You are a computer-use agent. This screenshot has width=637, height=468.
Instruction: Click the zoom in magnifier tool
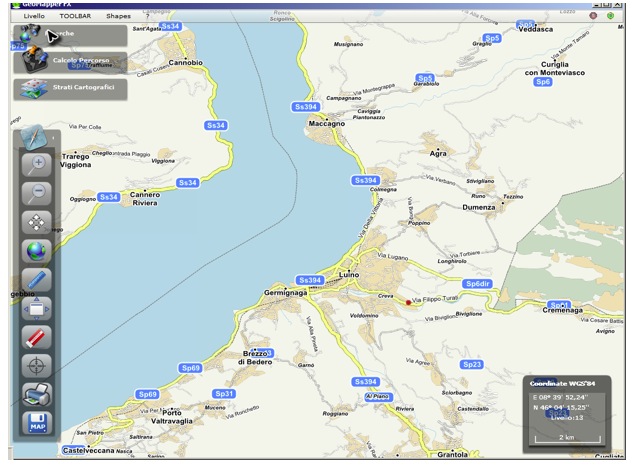click(x=37, y=163)
